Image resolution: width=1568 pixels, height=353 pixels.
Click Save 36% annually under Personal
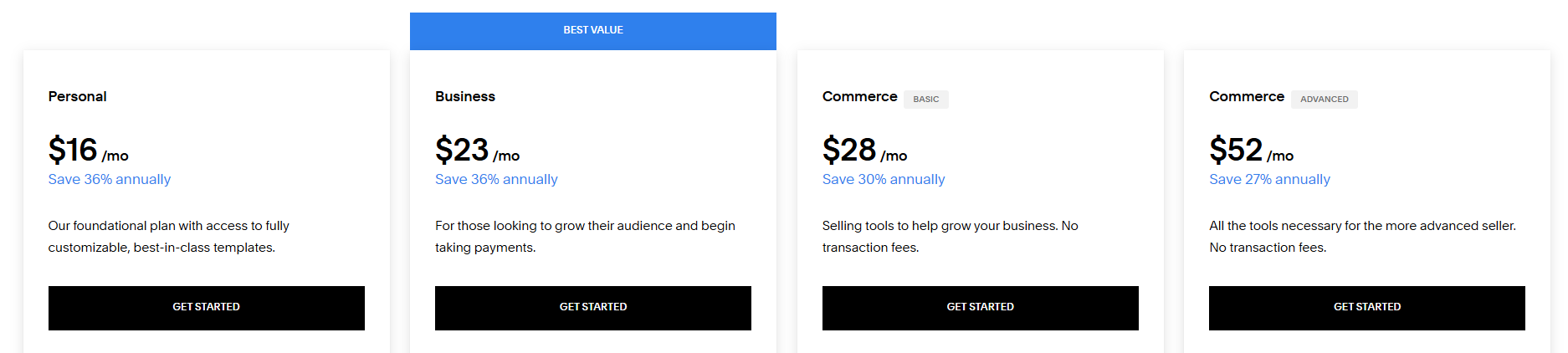tap(109, 179)
